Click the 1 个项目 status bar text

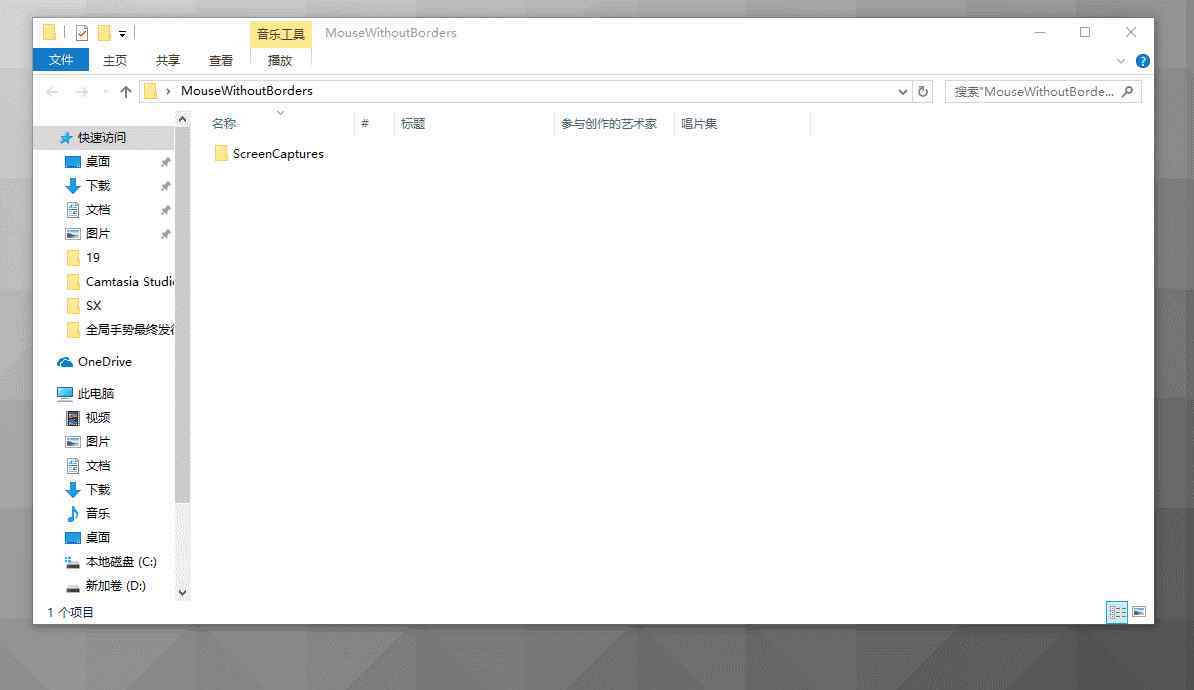pos(70,612)
